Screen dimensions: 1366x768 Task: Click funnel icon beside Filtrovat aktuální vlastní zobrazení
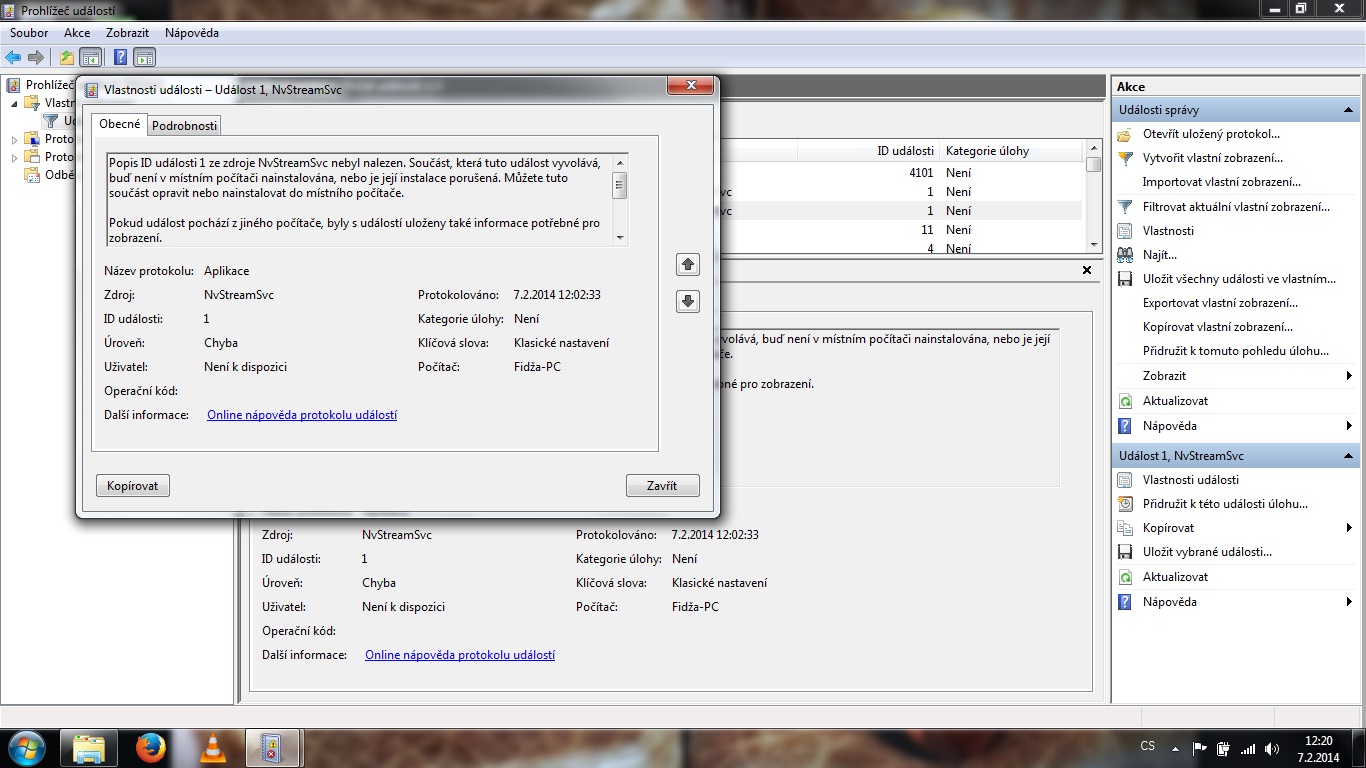(x=1125, y=207)
